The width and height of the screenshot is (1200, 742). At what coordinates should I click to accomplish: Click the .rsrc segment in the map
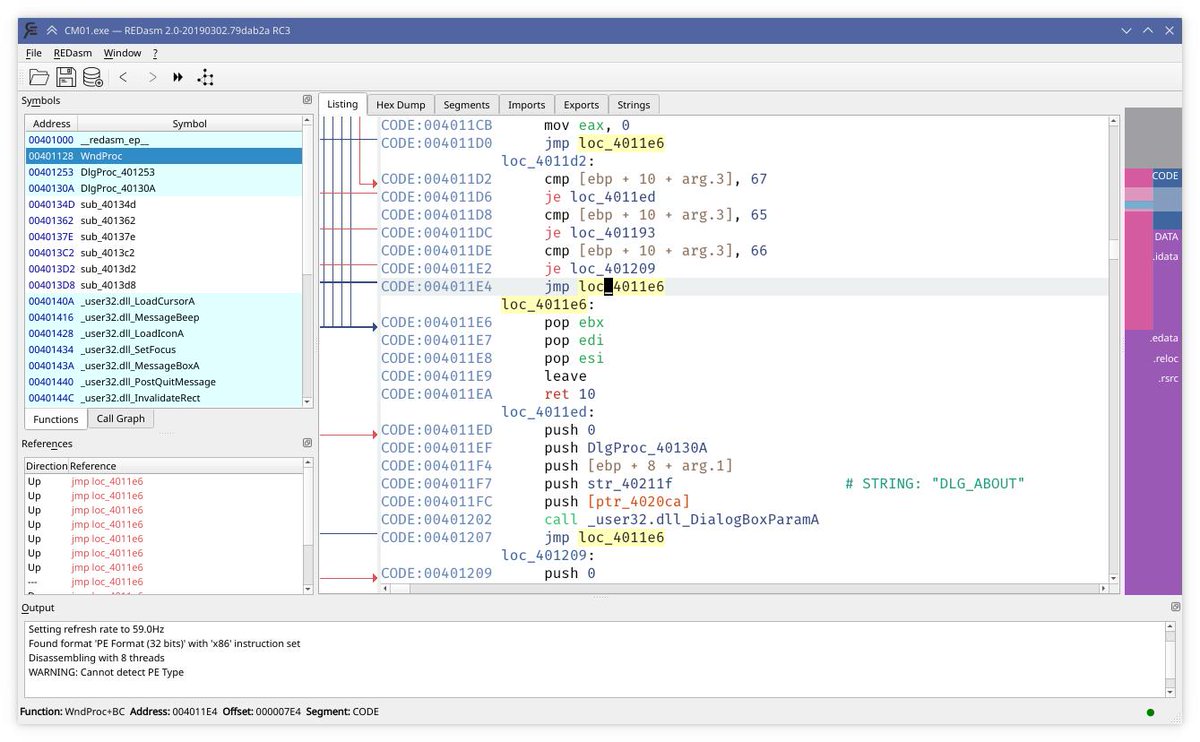click(1167, 379)
